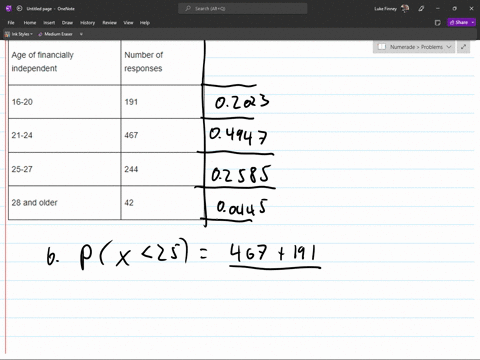Image resolution: width=480 pixels, height=360 pixels.
Task: Open the Help tab
Action: (x=145, y=23)
